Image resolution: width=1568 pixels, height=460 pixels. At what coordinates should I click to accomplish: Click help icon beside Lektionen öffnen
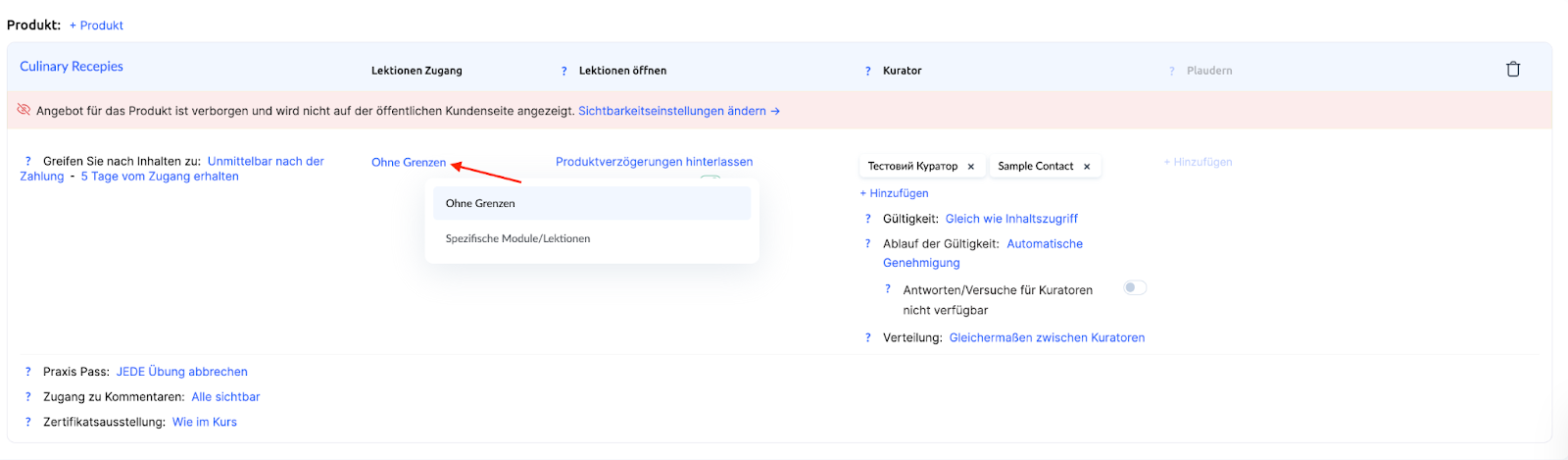(x=563, y=71)
